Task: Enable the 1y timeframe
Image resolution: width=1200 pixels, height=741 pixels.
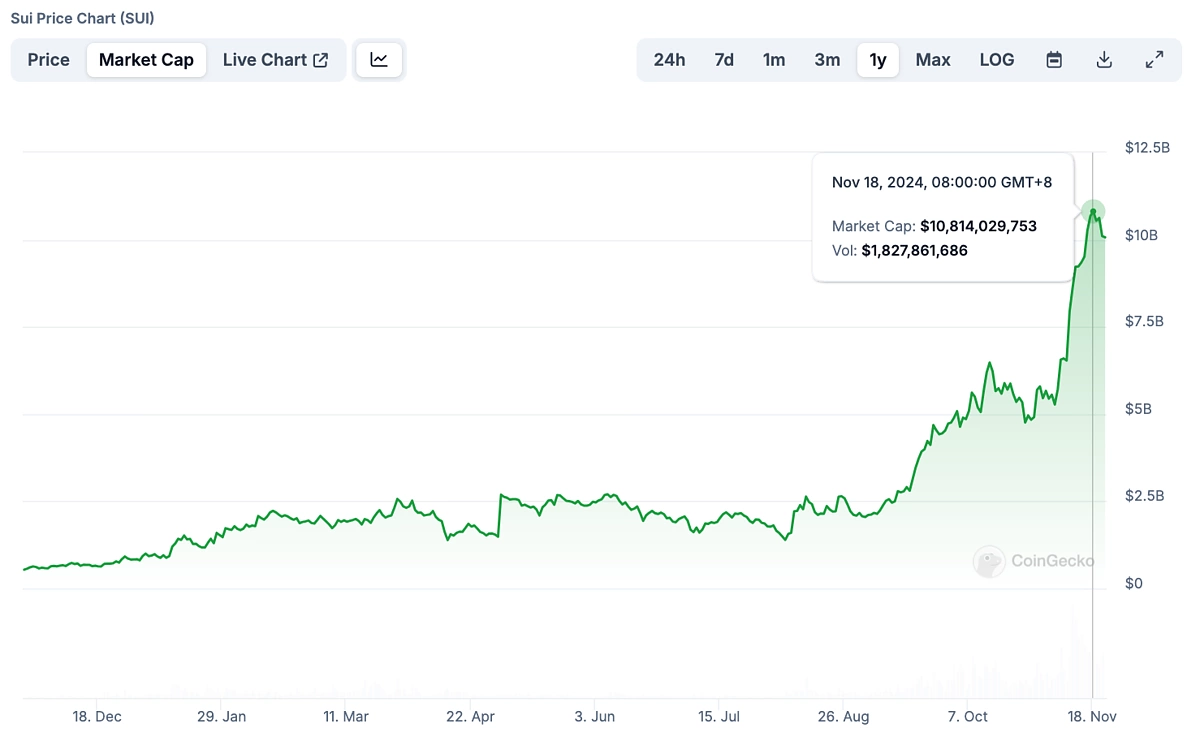Action: click(877, 59)
